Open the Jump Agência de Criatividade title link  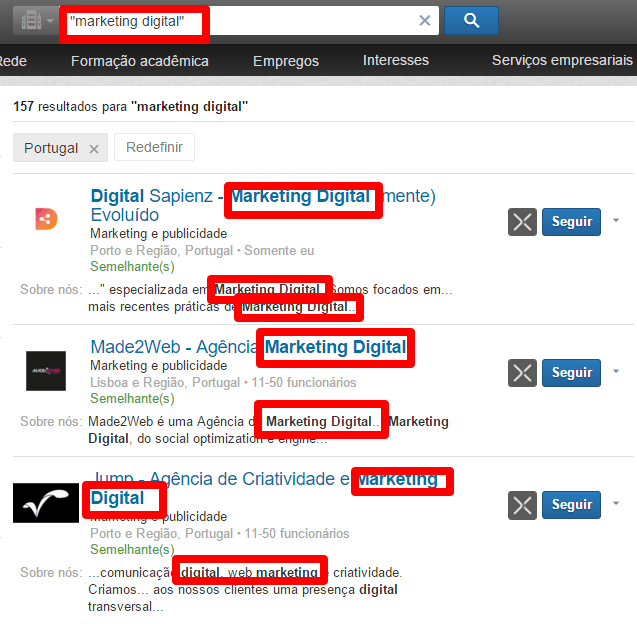point(264,488)
